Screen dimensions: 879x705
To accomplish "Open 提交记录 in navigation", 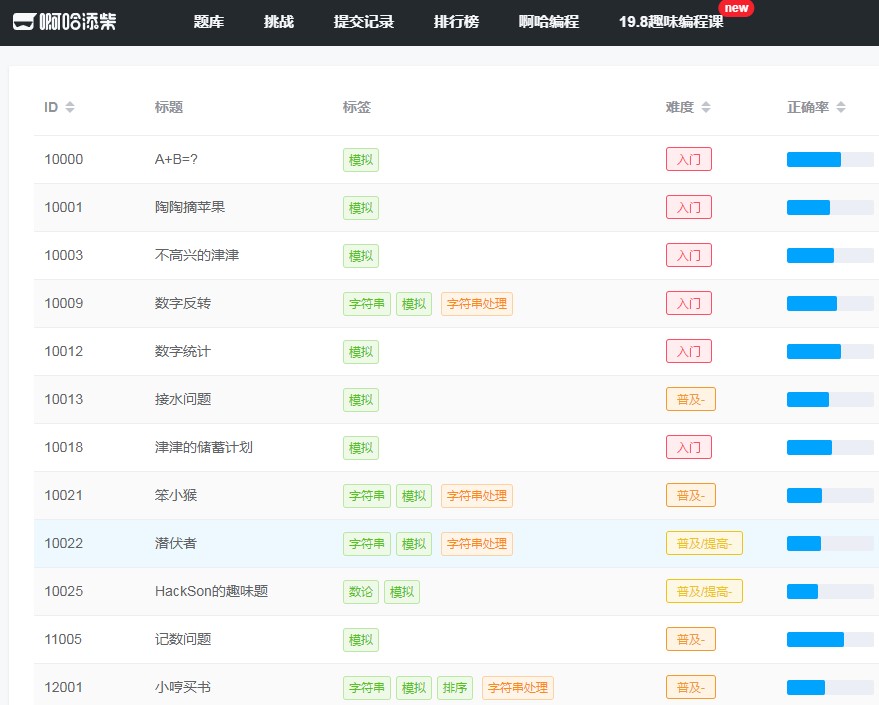I will (x=363, y=22).
